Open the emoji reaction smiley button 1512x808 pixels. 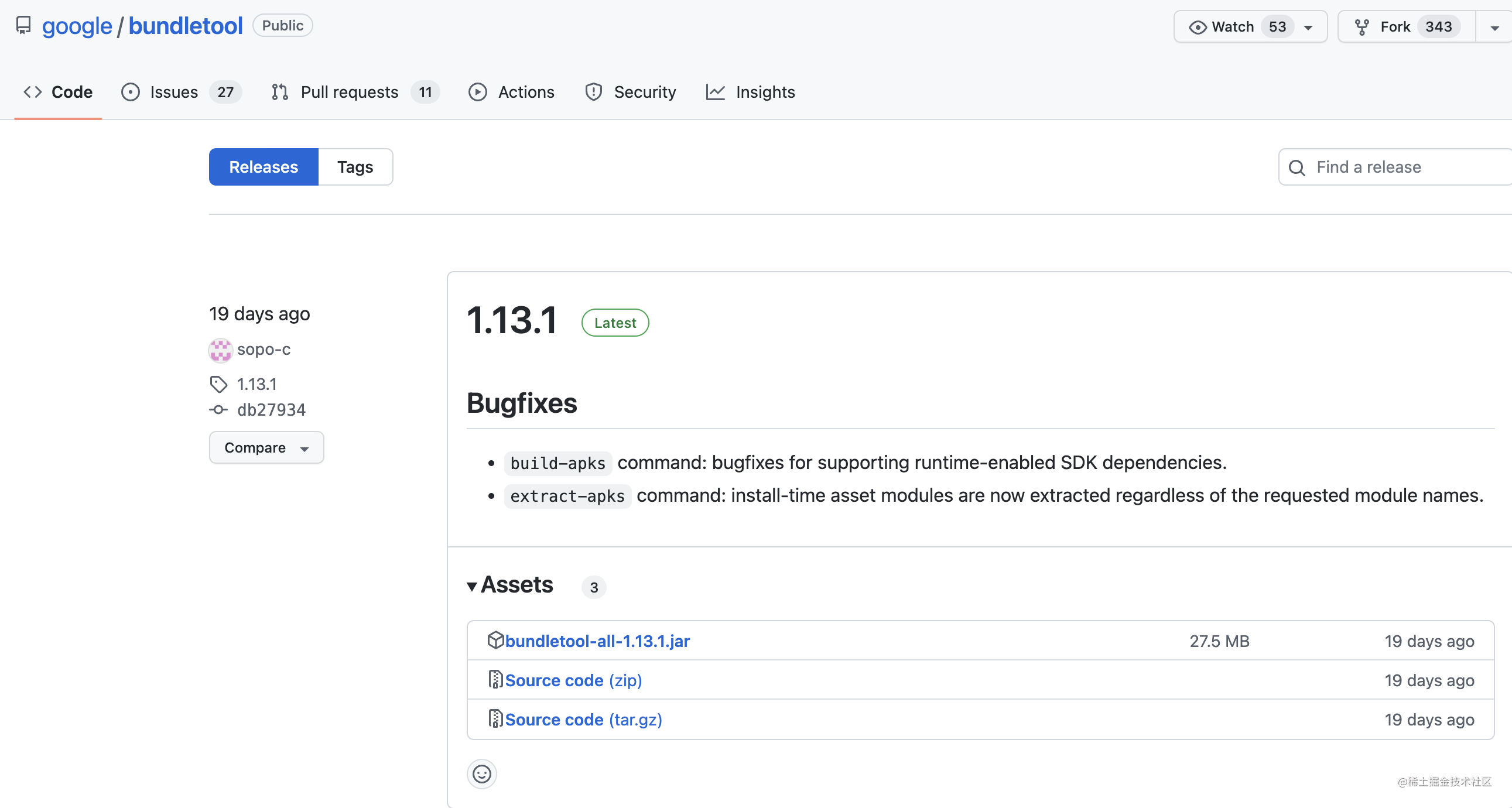click(x=481, y=774)
